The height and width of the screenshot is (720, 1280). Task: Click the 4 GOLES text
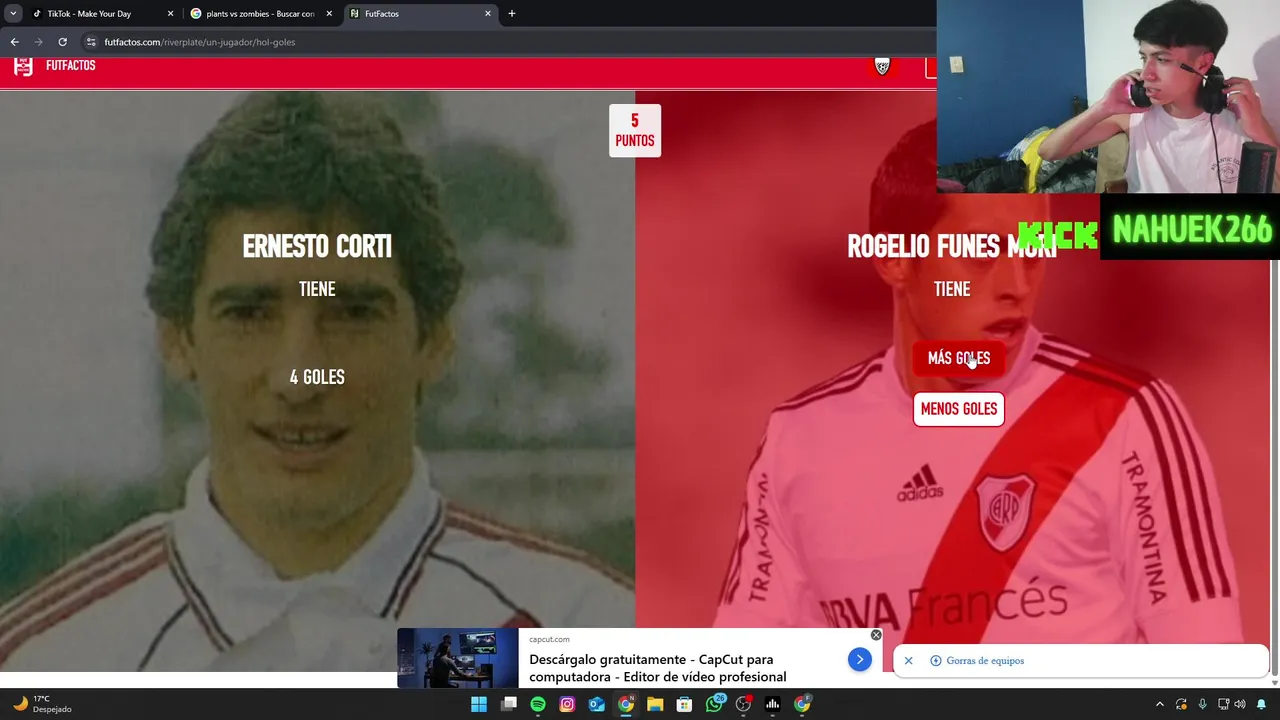(x=317, y=377)
